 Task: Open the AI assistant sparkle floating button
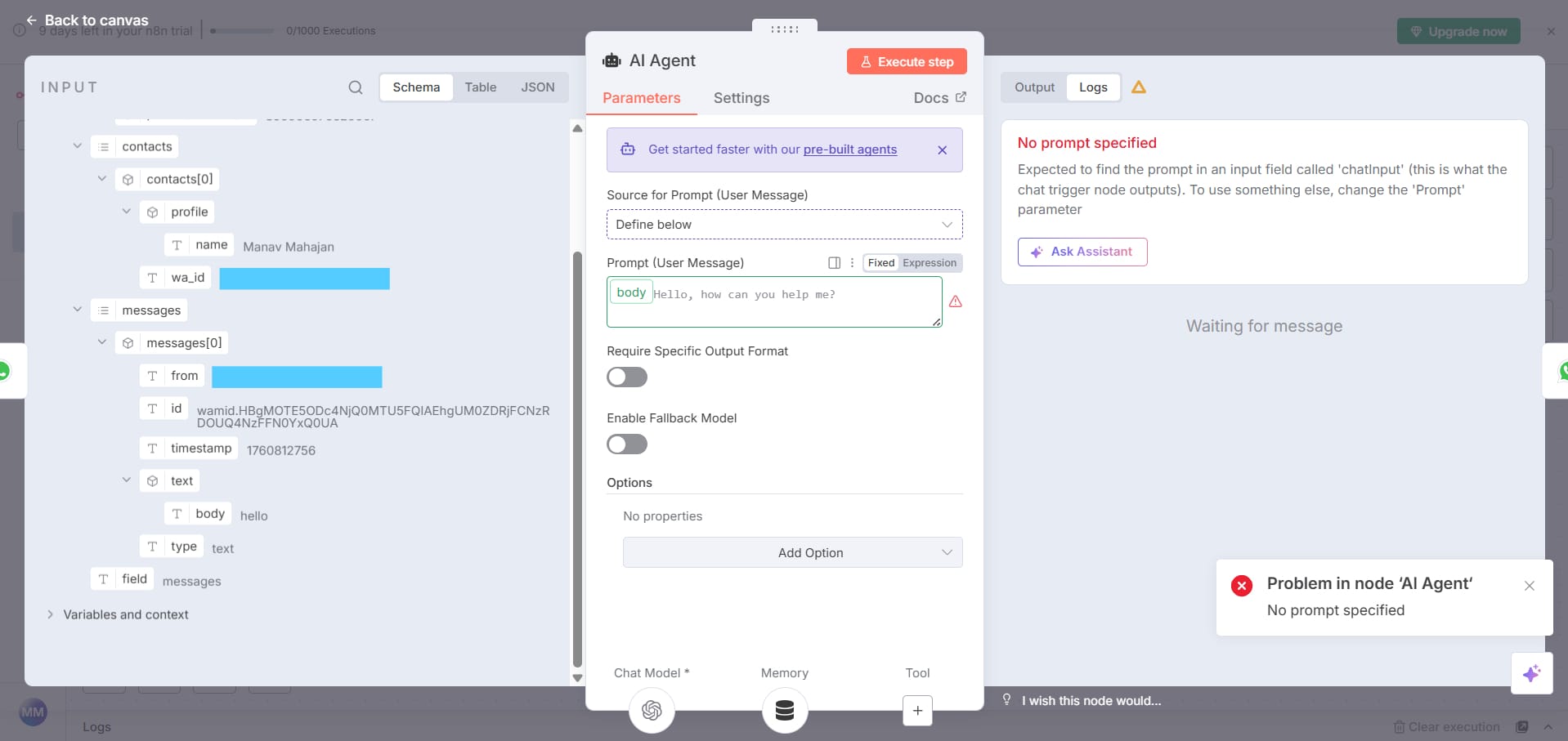(x=1531, y=673)
